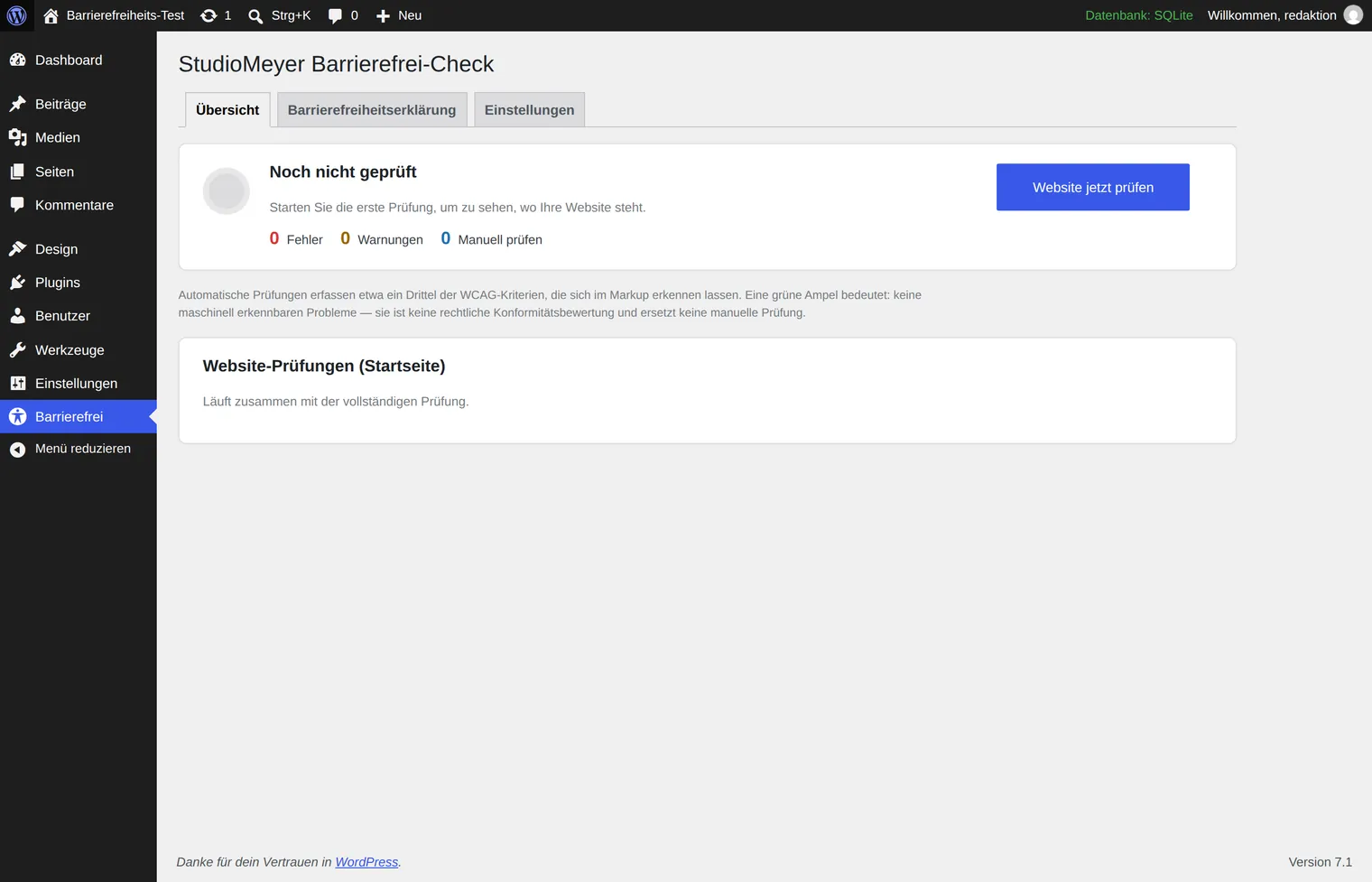Select Barrierefrei in the sidebar
Screen dimensions: 1372x882
tap(79, 416)
